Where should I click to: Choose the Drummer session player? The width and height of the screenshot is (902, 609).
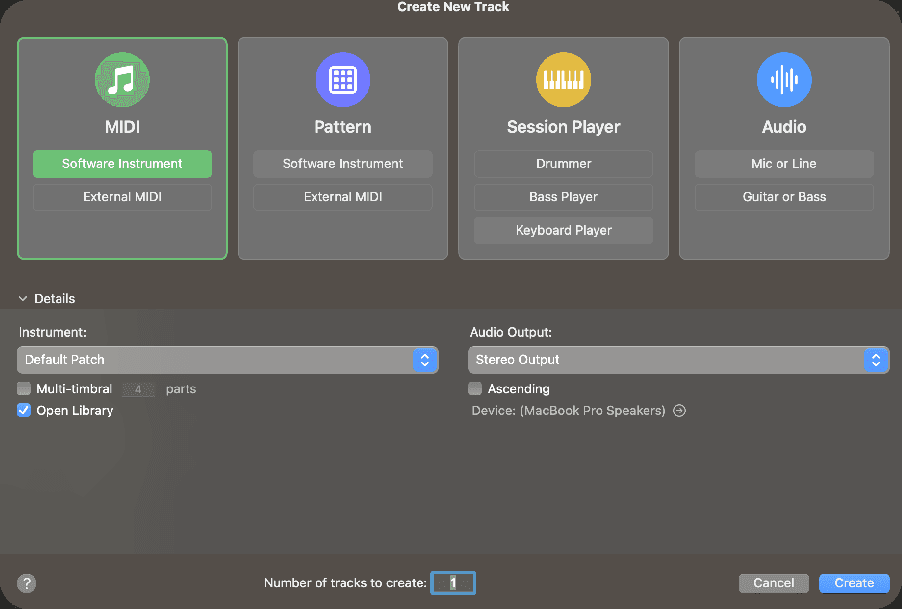click(x=563, y=164)
